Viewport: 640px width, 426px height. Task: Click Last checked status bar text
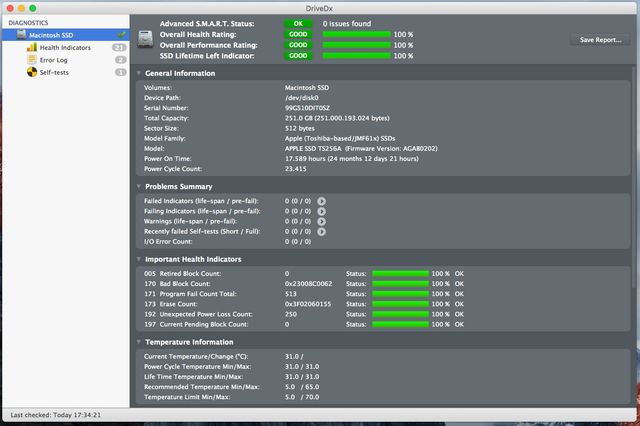pyautogui.click(x=56, y=415)
